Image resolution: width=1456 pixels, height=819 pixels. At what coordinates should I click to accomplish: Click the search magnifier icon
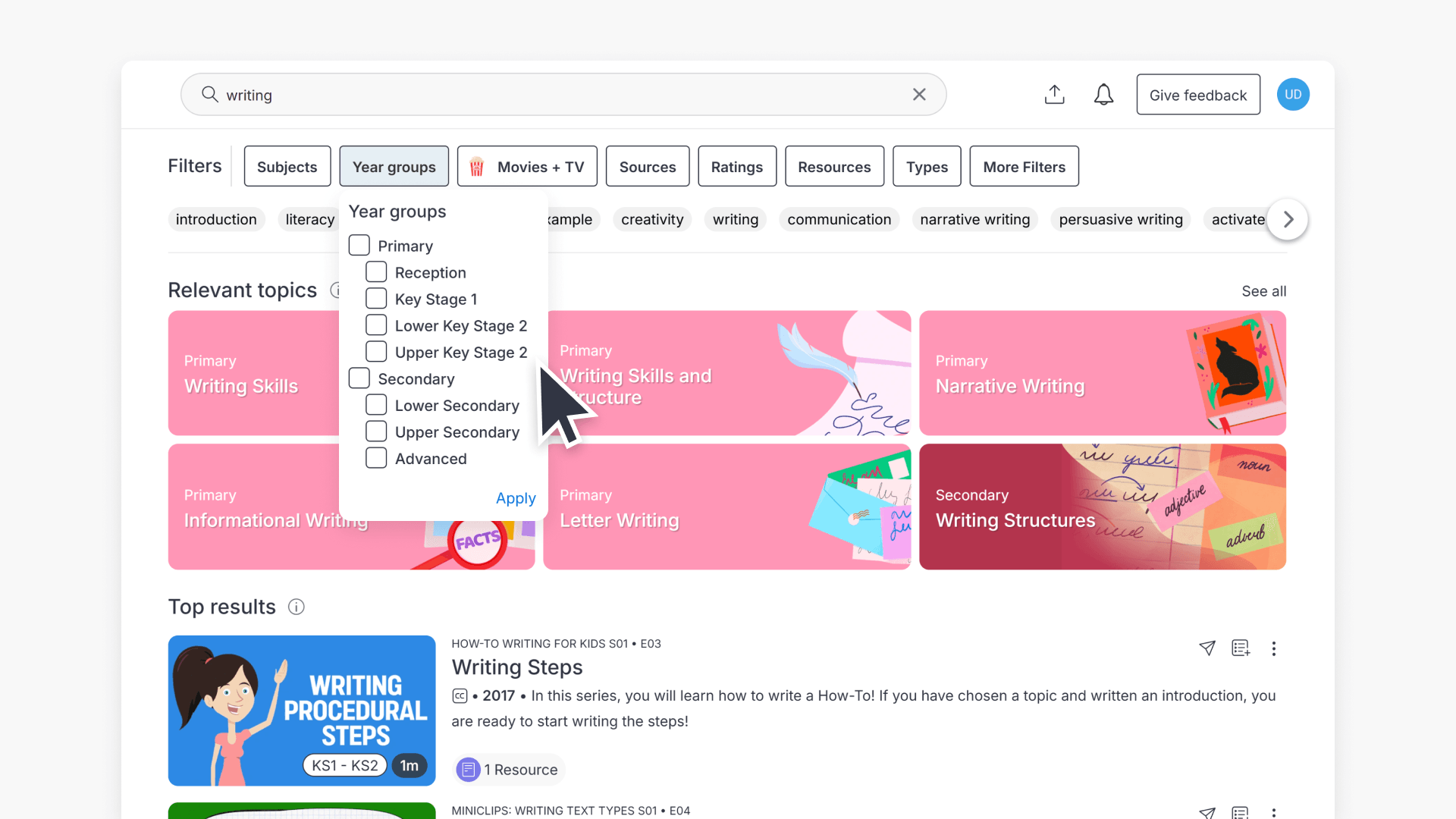(x=209, y=94)
